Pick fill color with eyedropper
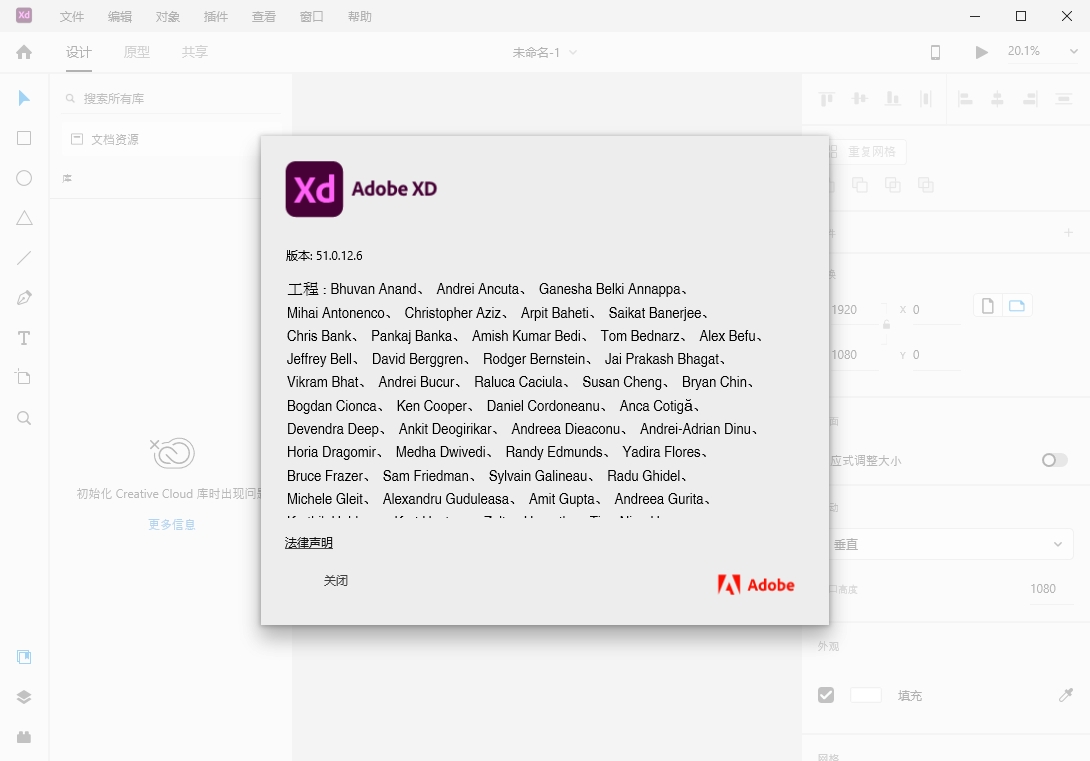 click(x=1066, y=695)
